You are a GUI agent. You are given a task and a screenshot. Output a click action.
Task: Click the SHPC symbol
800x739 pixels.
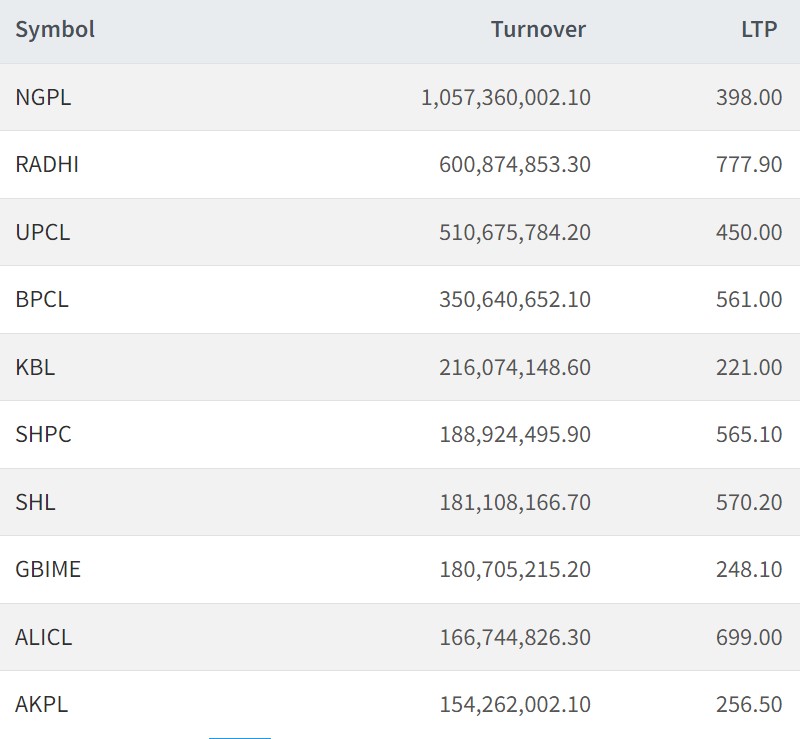[x=43, y=435]
